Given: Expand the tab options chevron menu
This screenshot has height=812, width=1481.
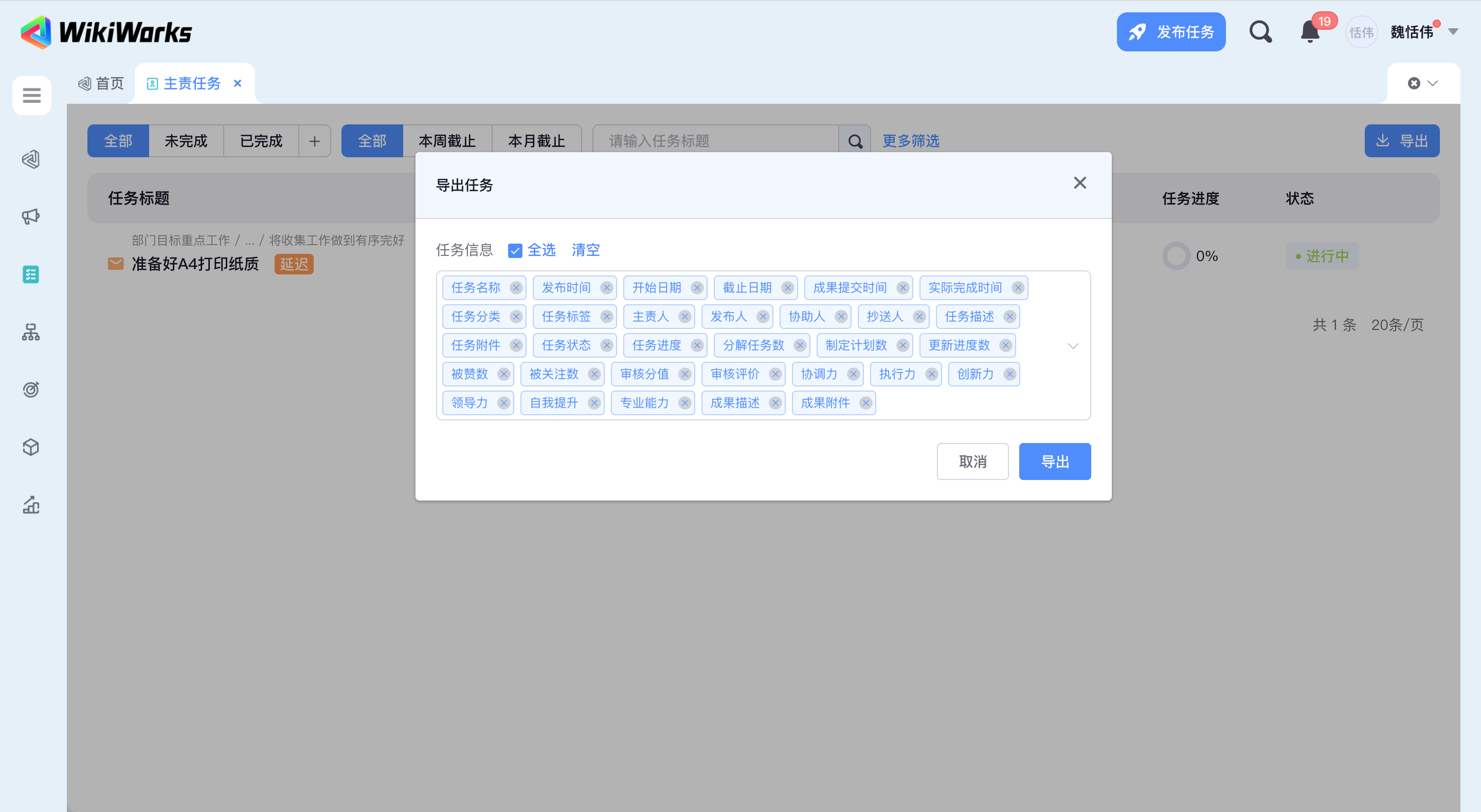Looking at the screenshot, I should pos(1432,83).
